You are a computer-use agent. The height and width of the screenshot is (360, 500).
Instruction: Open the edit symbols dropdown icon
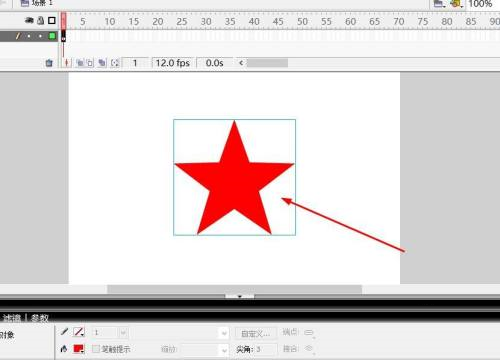tap(457, 4)
